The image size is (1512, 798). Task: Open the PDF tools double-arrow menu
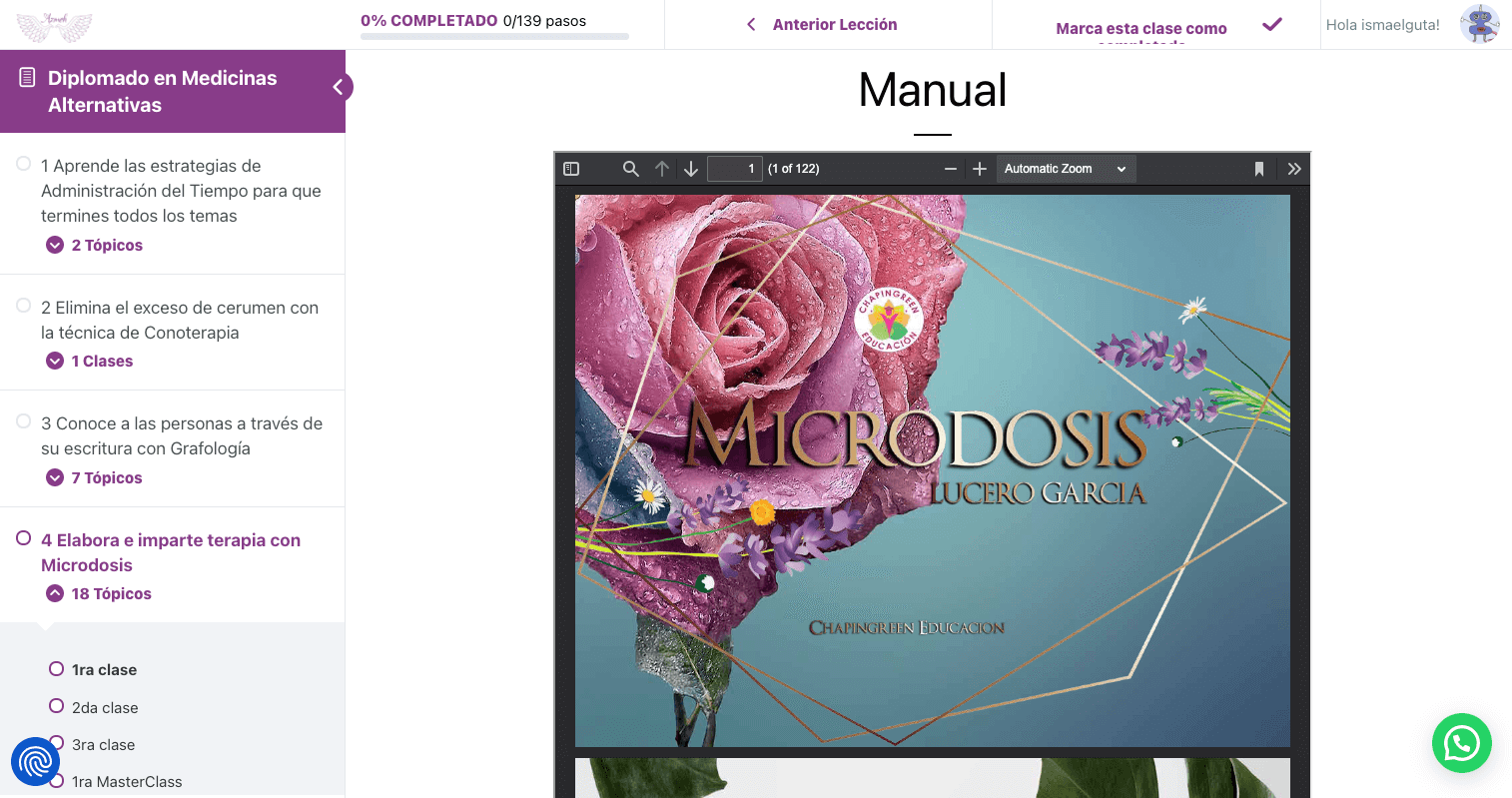pyautogui.click(x=1294, y=169)
